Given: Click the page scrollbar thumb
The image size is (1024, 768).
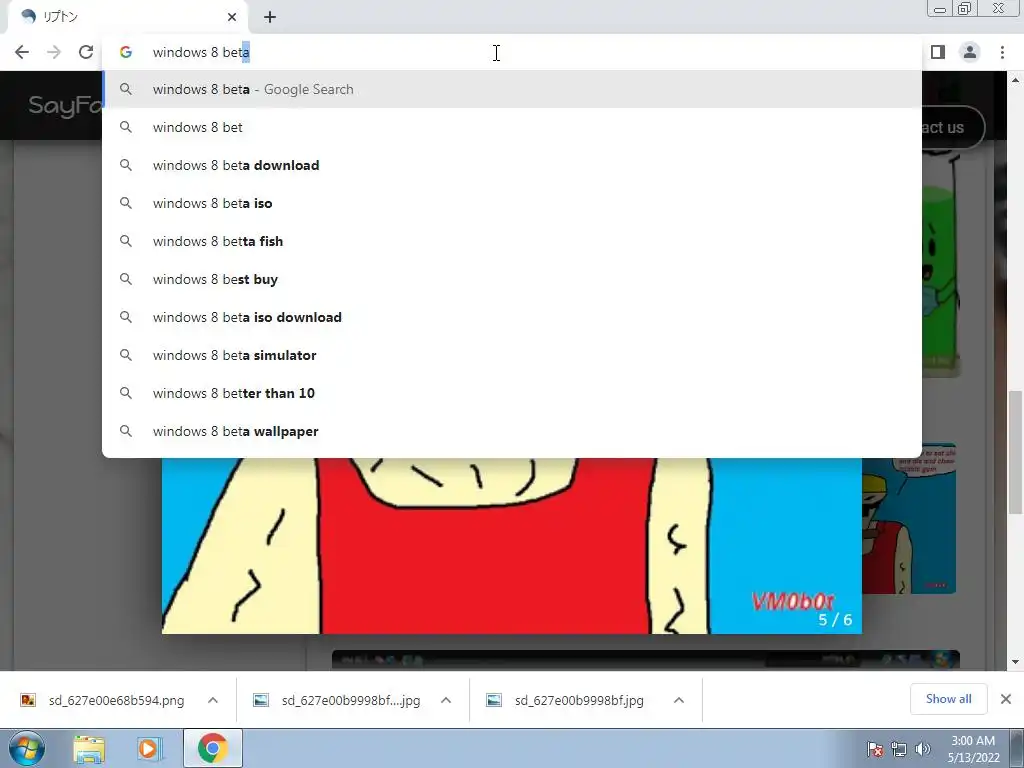Looking at the screenshot, I should tap(1015, 452).
